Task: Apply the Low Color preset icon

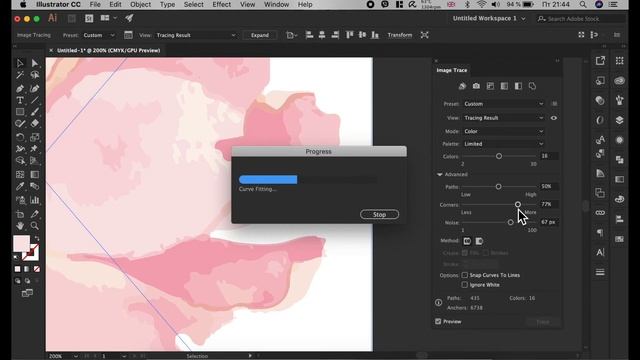Action: click(x=490, y=86)
